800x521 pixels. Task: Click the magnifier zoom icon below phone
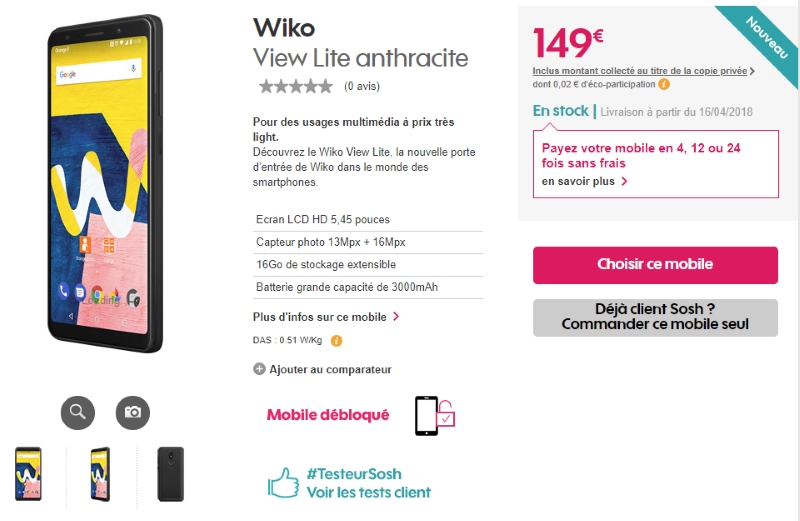(x=78, y=412)
